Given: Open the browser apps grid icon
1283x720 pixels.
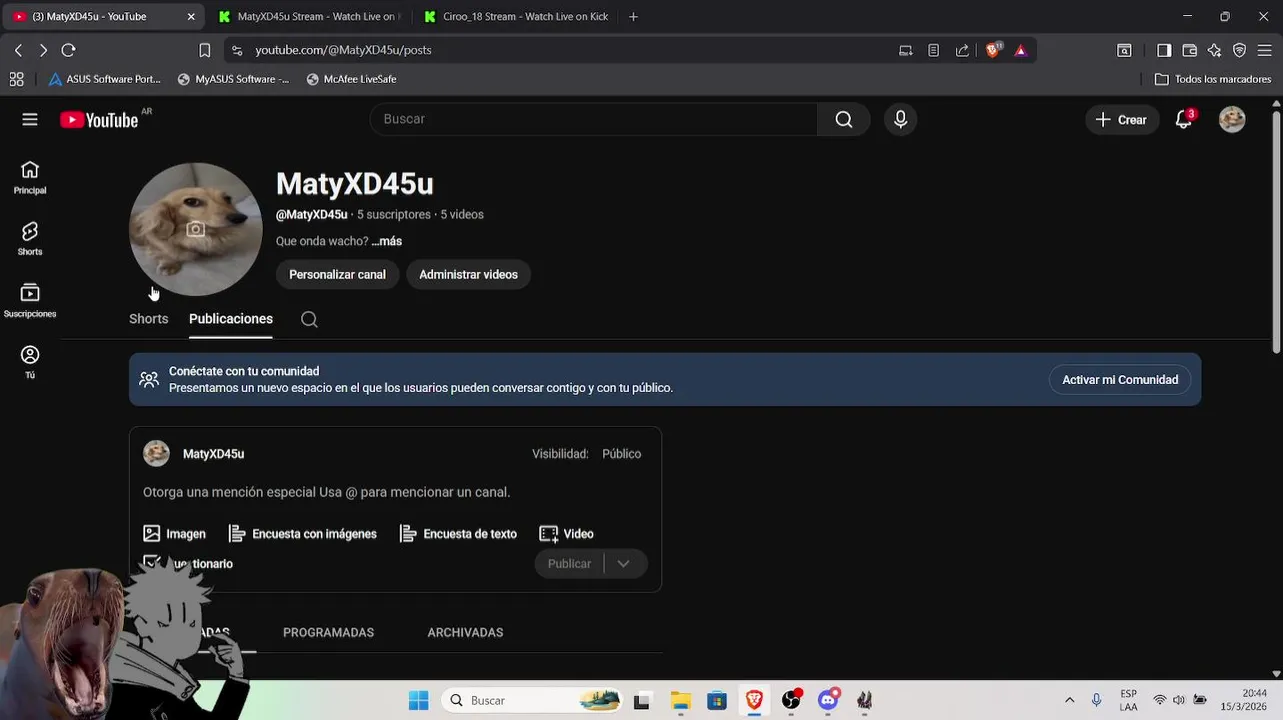Looking at the screenshot, I should click(x=16, y=79).
